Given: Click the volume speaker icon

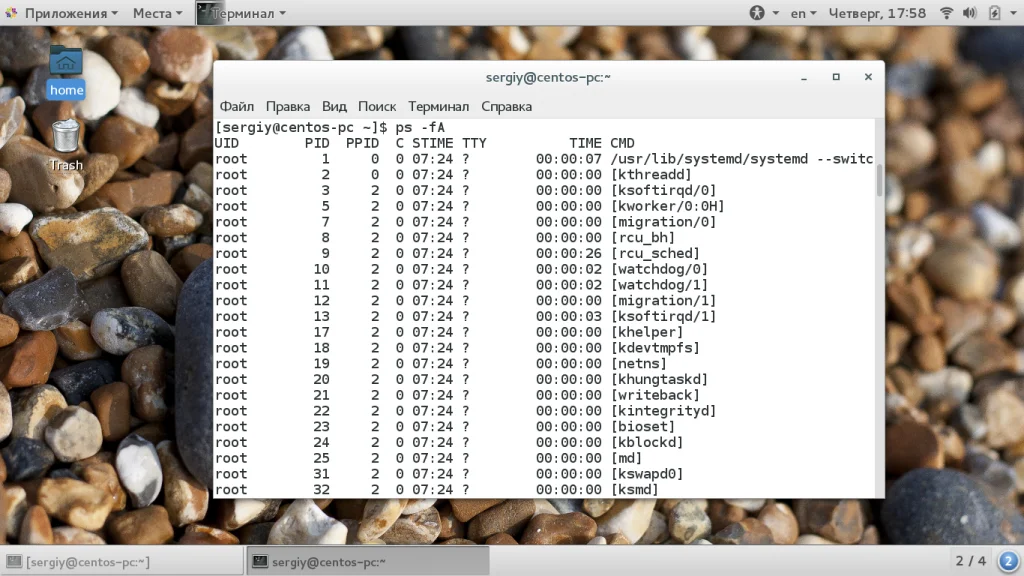Looking at the screenshot, I should (970, 13).
